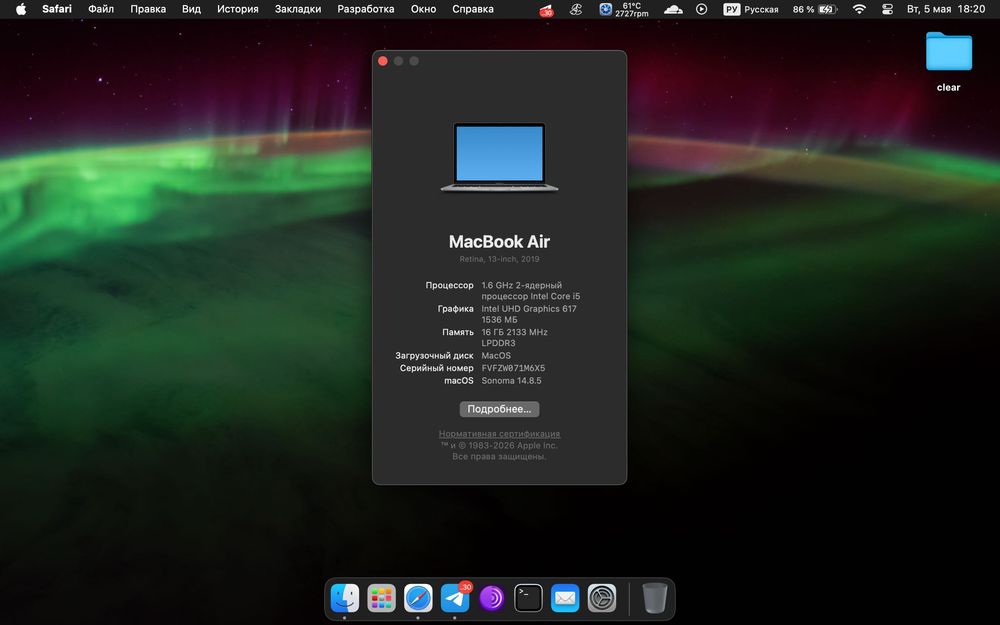Launch Launchpad from the Dock
Screen dimensions: 1000x625
point(381,598)
